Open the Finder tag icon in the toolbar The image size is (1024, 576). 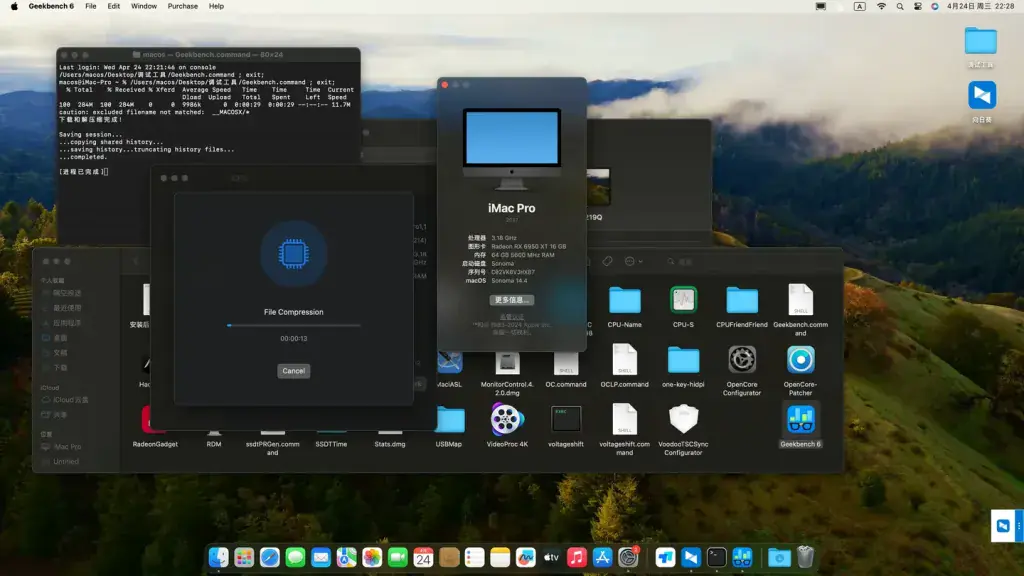click(x=607, y=261)
